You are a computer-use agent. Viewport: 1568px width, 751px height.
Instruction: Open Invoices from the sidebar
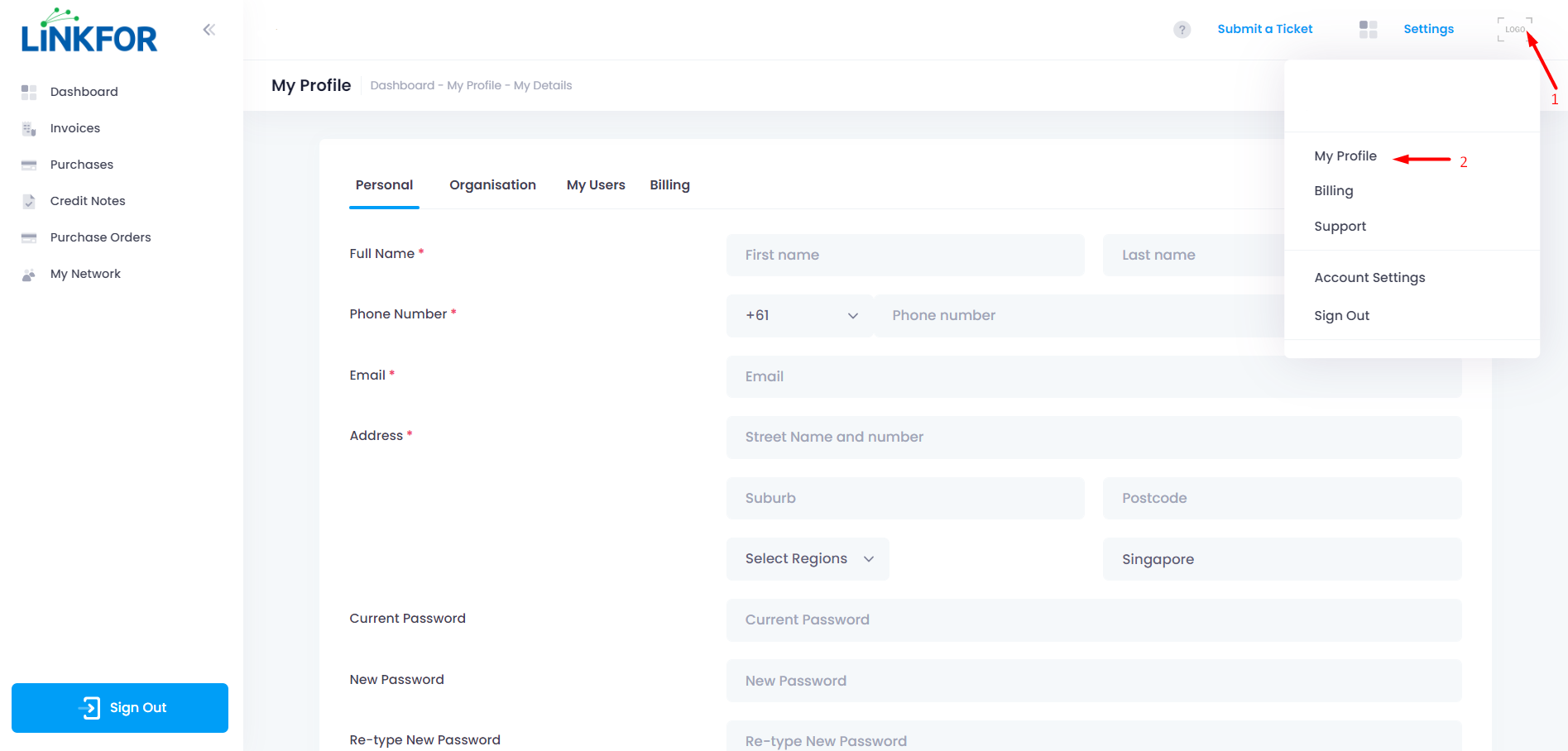74,128
